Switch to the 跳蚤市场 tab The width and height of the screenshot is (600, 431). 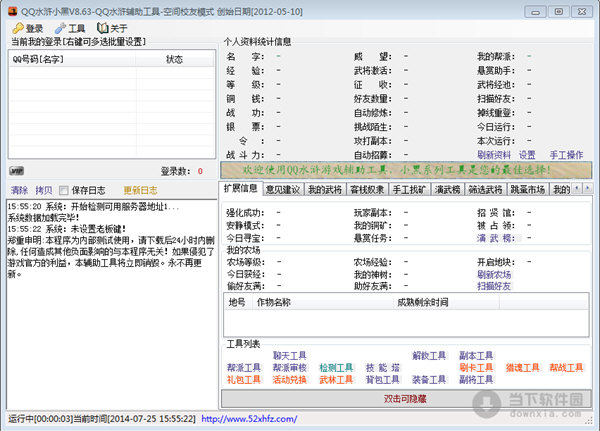(x=528, y=189)
